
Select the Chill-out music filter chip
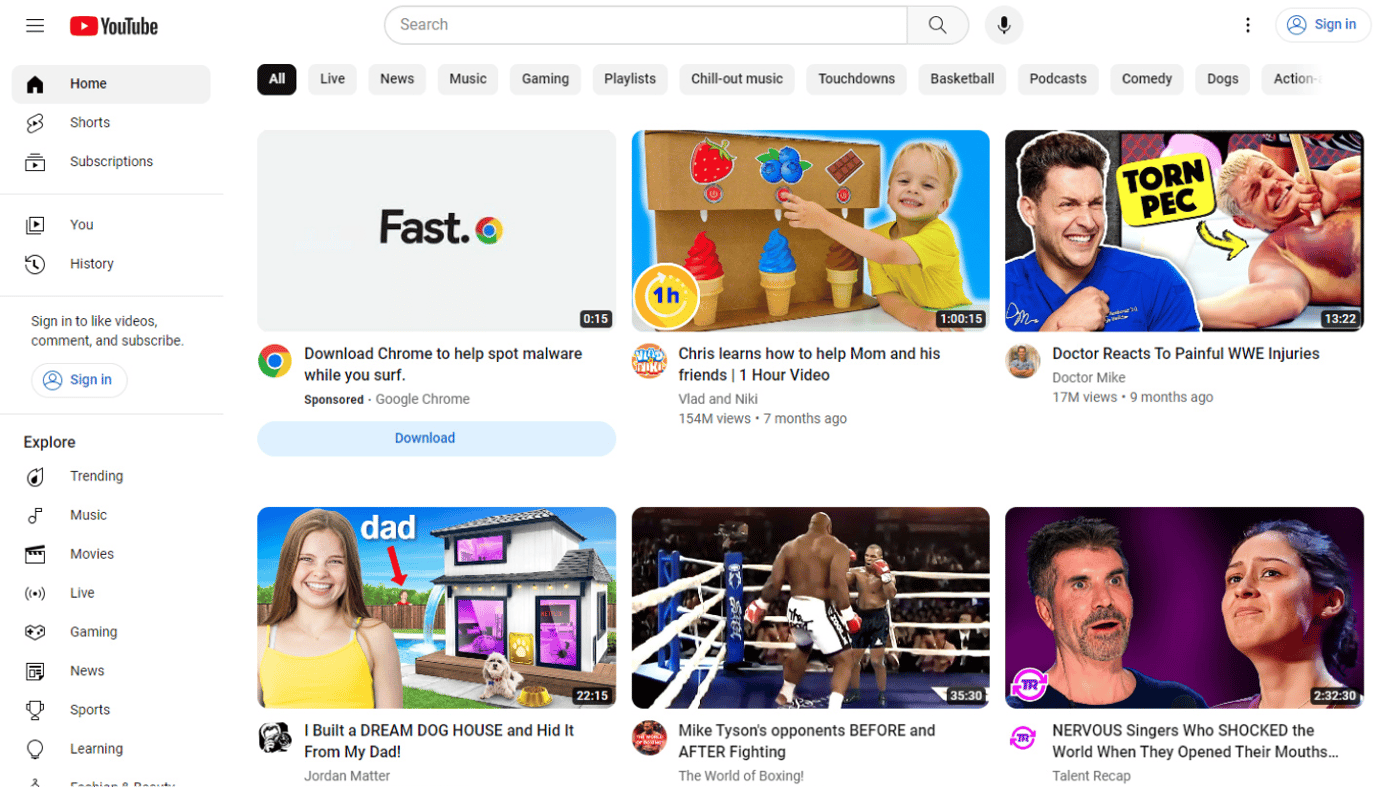coord(737,79)
